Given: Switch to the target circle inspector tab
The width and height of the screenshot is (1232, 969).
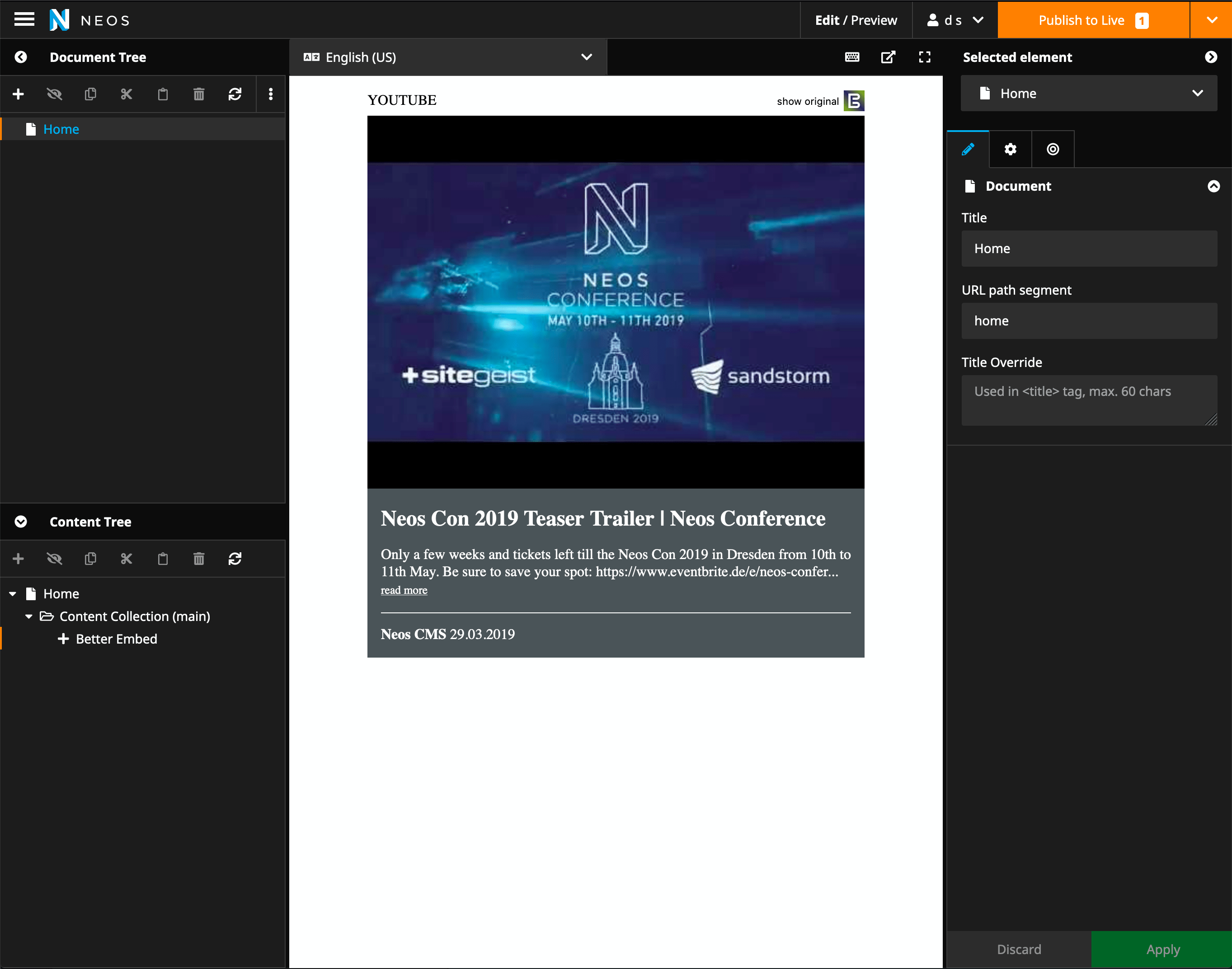Looking at the screenshot, I should pyautogui.click(x=1053, y=149).
